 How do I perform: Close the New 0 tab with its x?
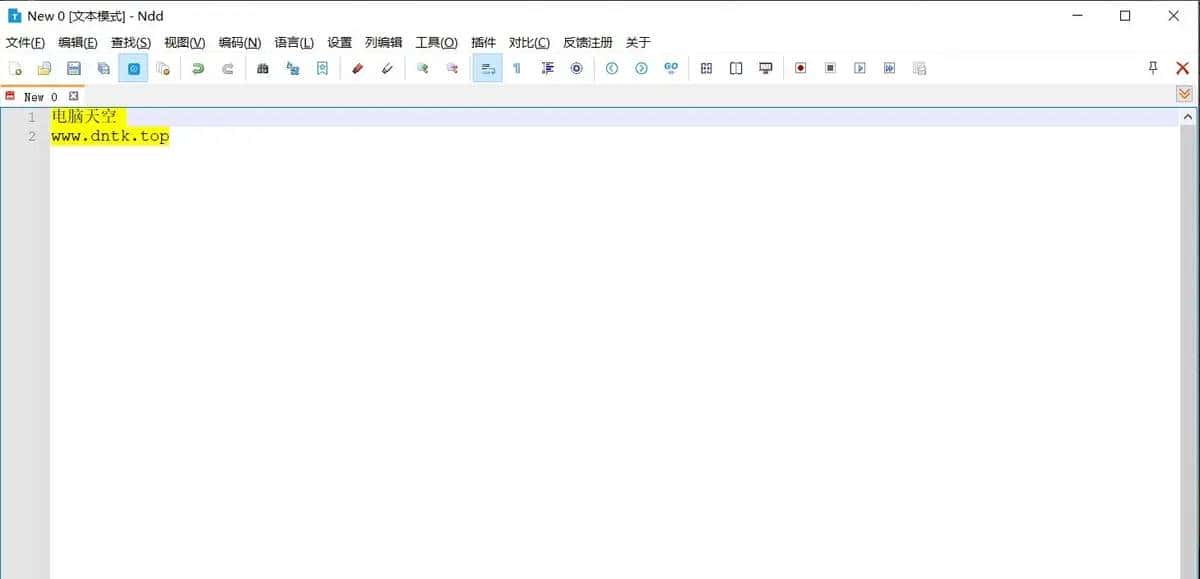tap(74, 96)
